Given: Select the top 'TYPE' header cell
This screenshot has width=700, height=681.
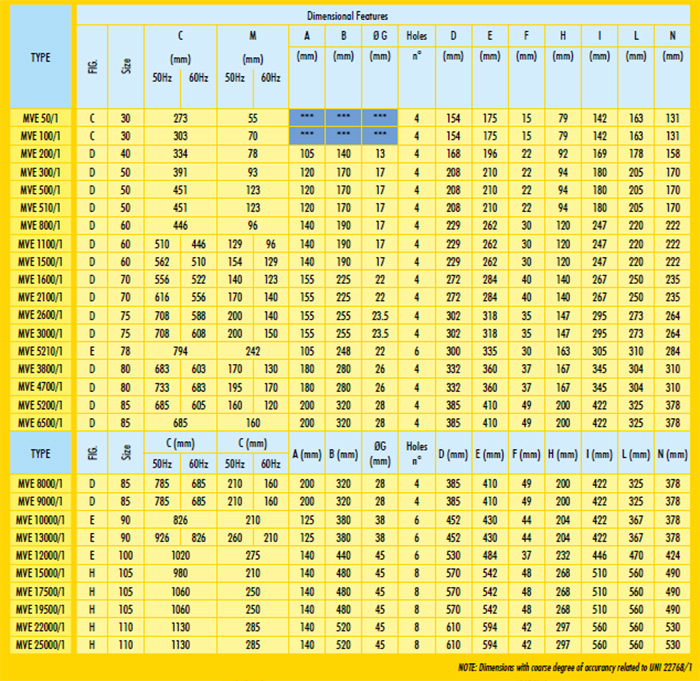Looking at the screenshot, I should click(40, 57).
